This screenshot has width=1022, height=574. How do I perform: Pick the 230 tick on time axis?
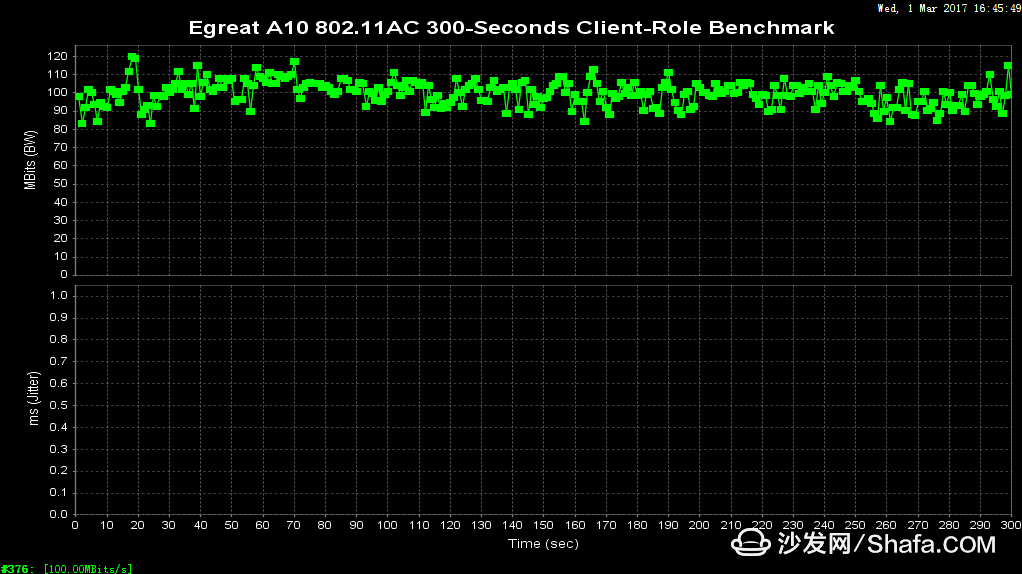[x=793, y=525]
